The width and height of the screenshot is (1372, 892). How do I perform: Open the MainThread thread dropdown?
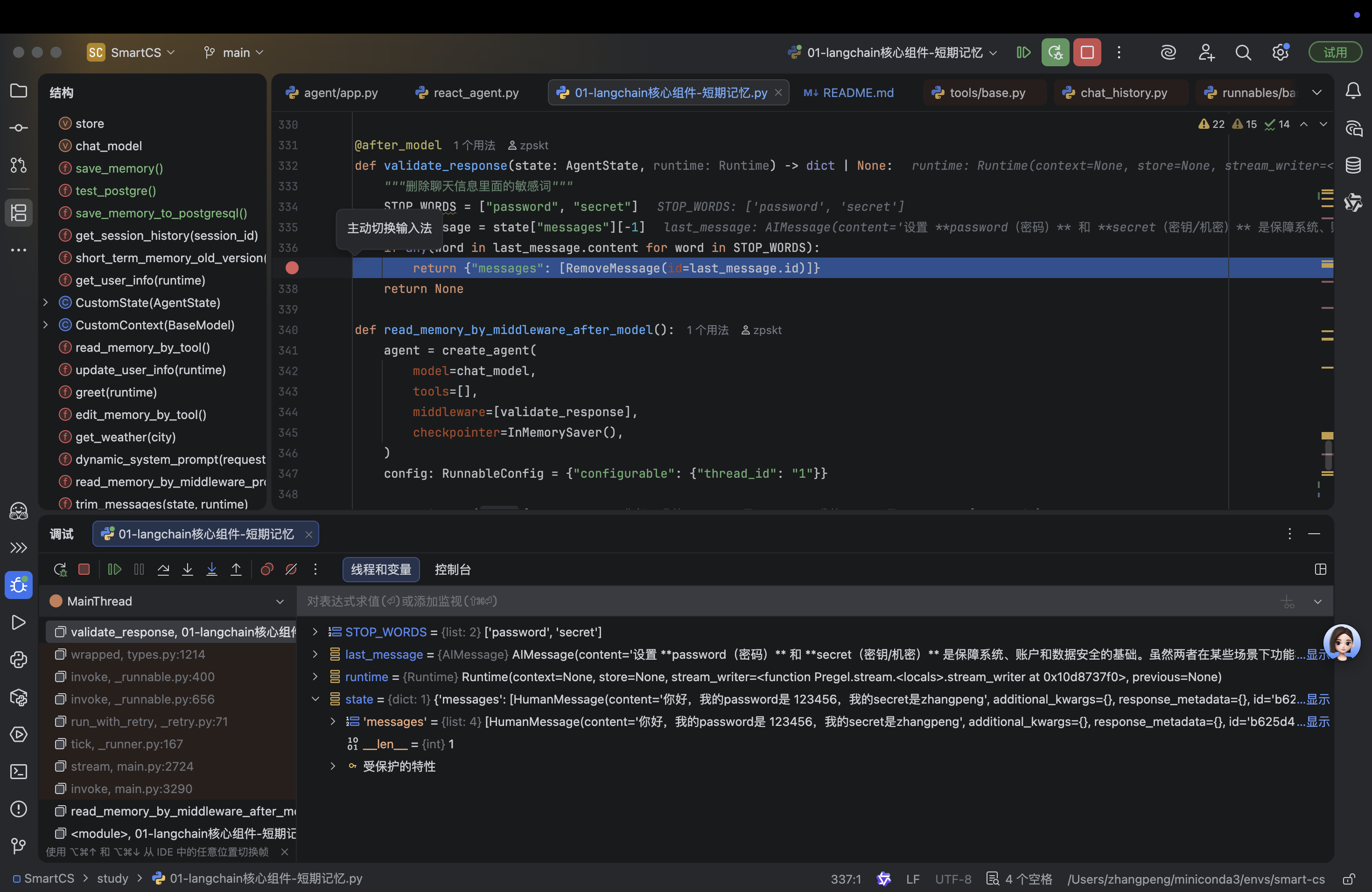(x=280, y=601)
